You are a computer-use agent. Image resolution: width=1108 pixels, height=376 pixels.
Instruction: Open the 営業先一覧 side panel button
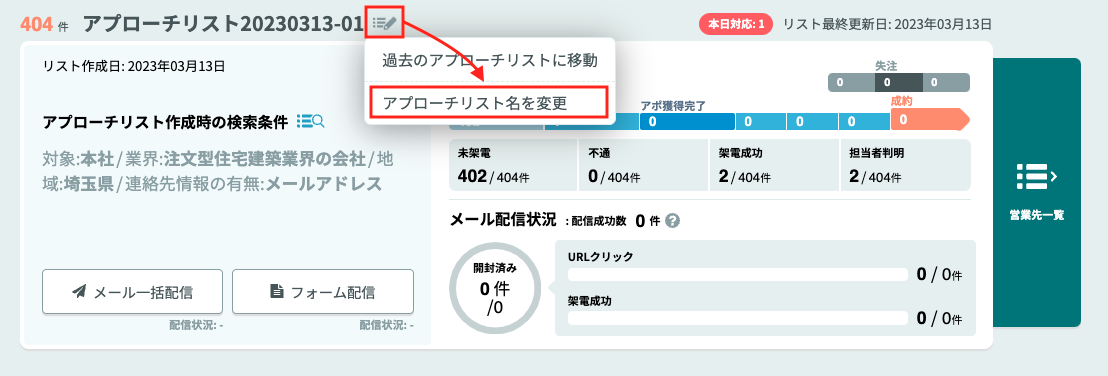click(x=1037, y=192)
